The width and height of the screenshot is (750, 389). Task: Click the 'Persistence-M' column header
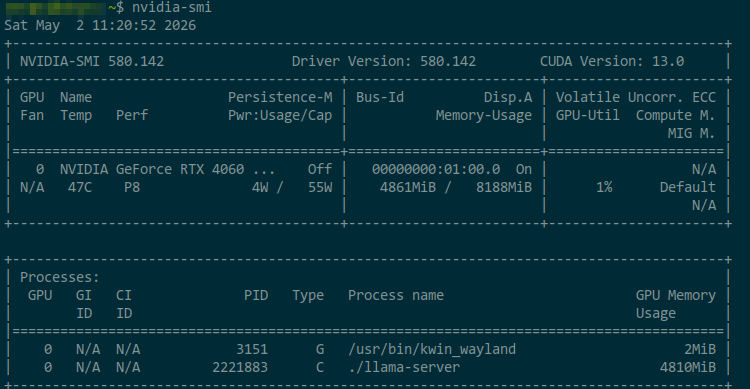pos(280,98)
